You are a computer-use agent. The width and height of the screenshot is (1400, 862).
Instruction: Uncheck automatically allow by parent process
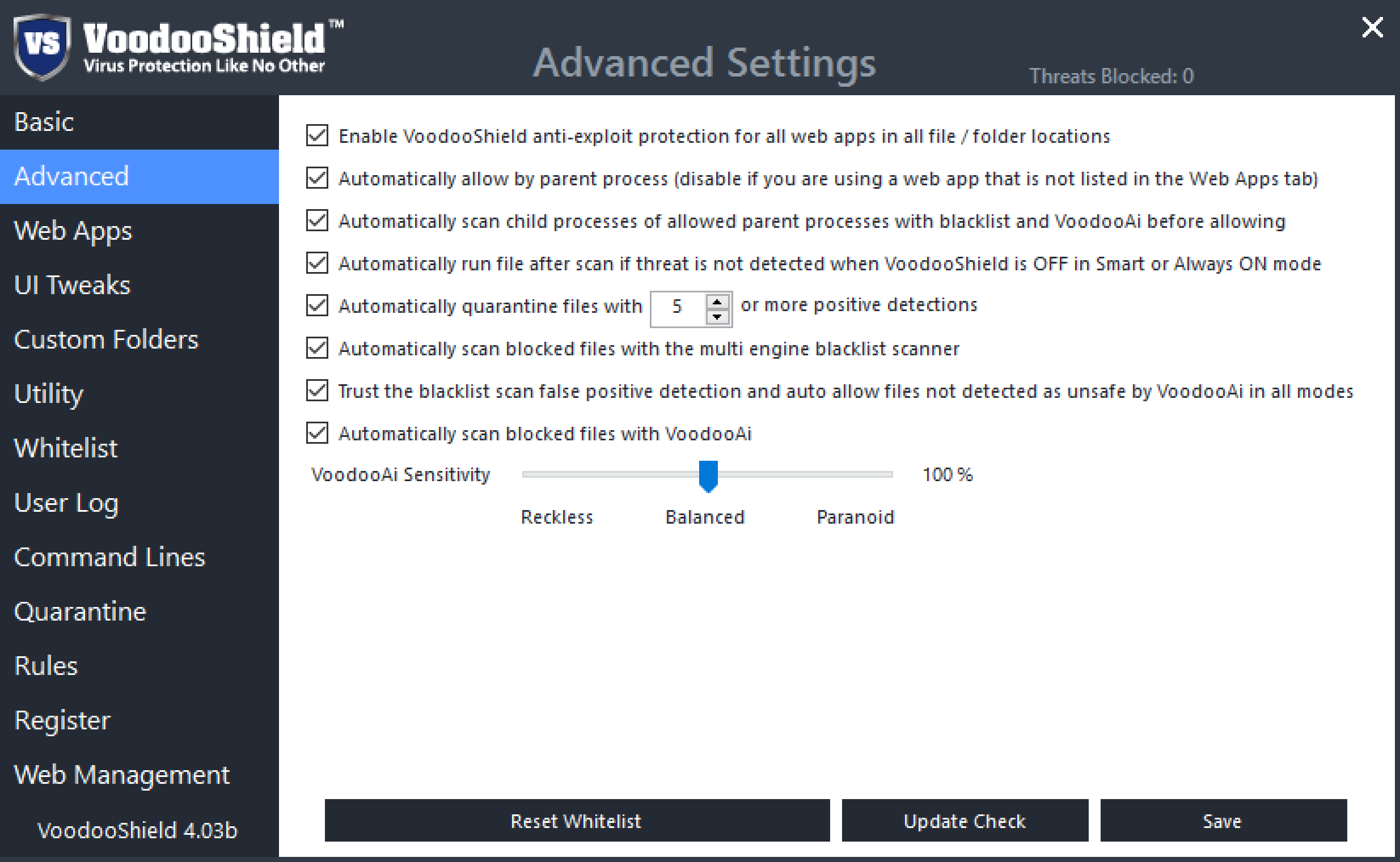[317, 178]
